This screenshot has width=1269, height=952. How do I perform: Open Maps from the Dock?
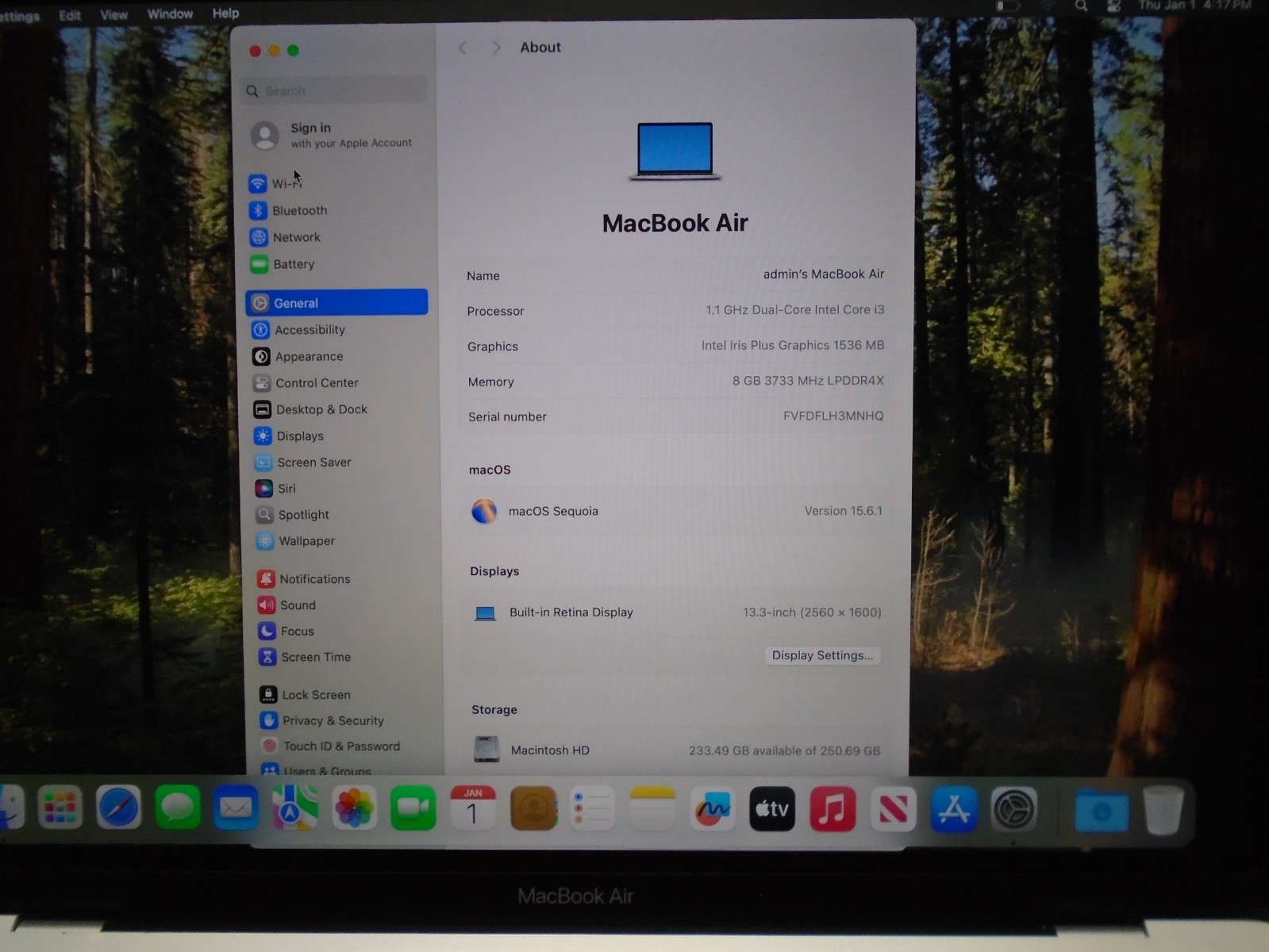click(295, 808)
